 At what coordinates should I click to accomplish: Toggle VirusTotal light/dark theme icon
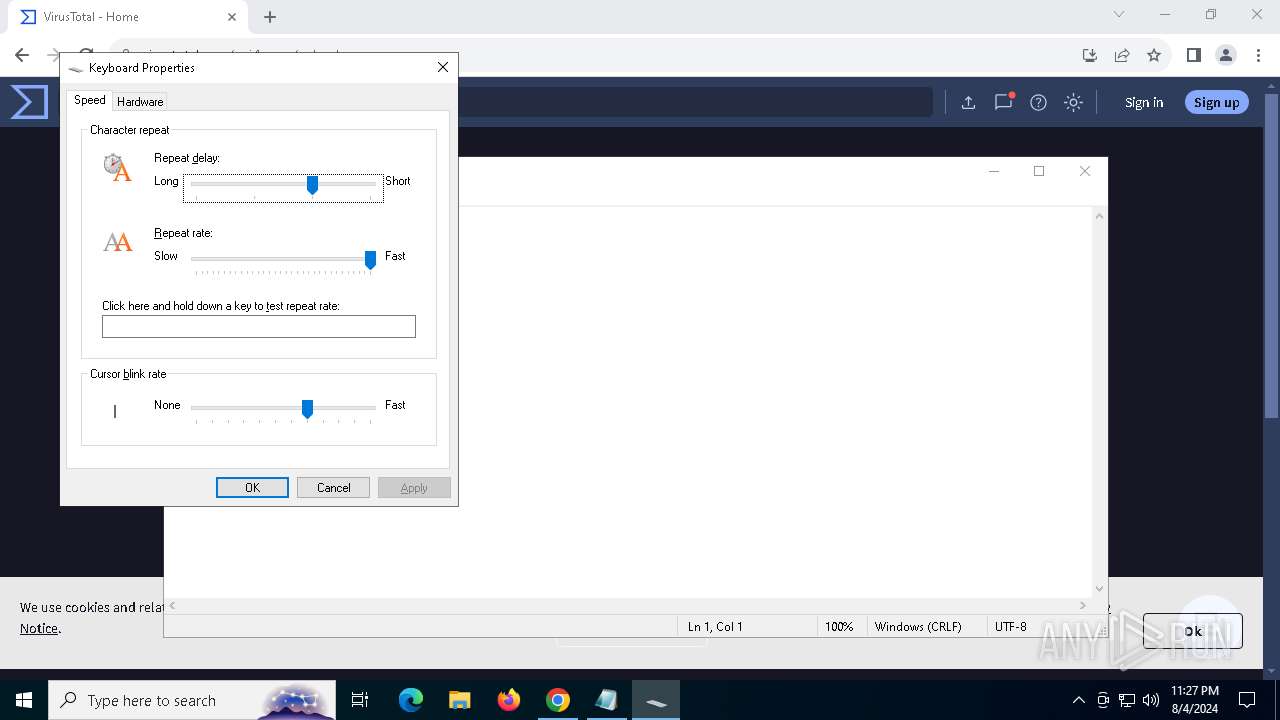pyautogui.click(x=1073, y=102)
